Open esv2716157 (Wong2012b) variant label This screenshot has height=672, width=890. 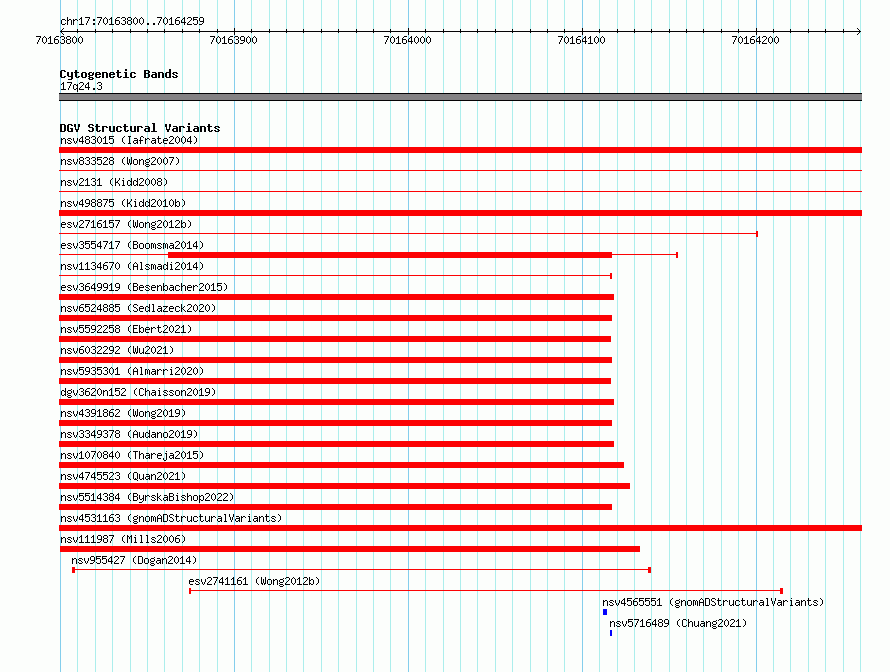(126, 224)
